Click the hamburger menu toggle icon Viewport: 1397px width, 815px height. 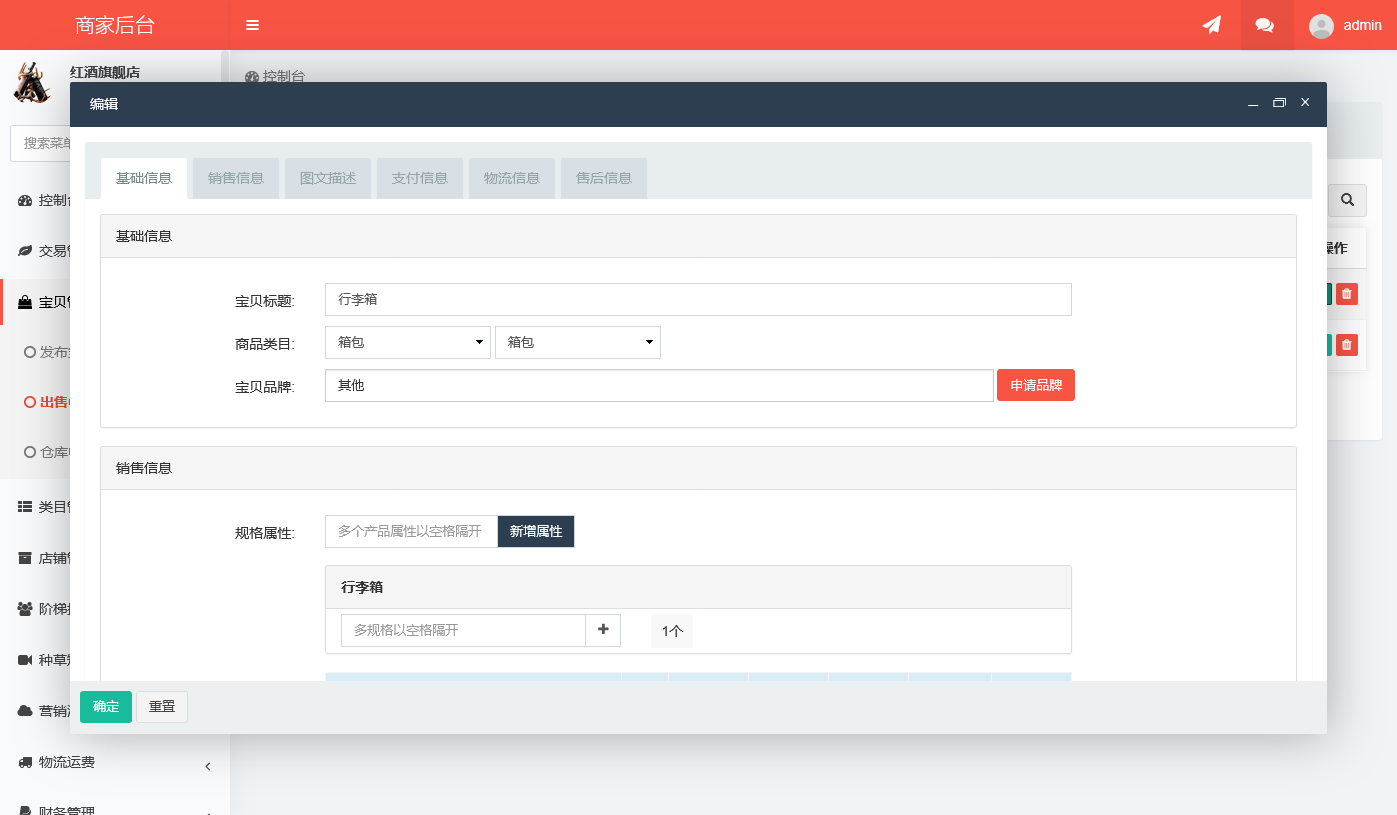(x=252, y=25)
